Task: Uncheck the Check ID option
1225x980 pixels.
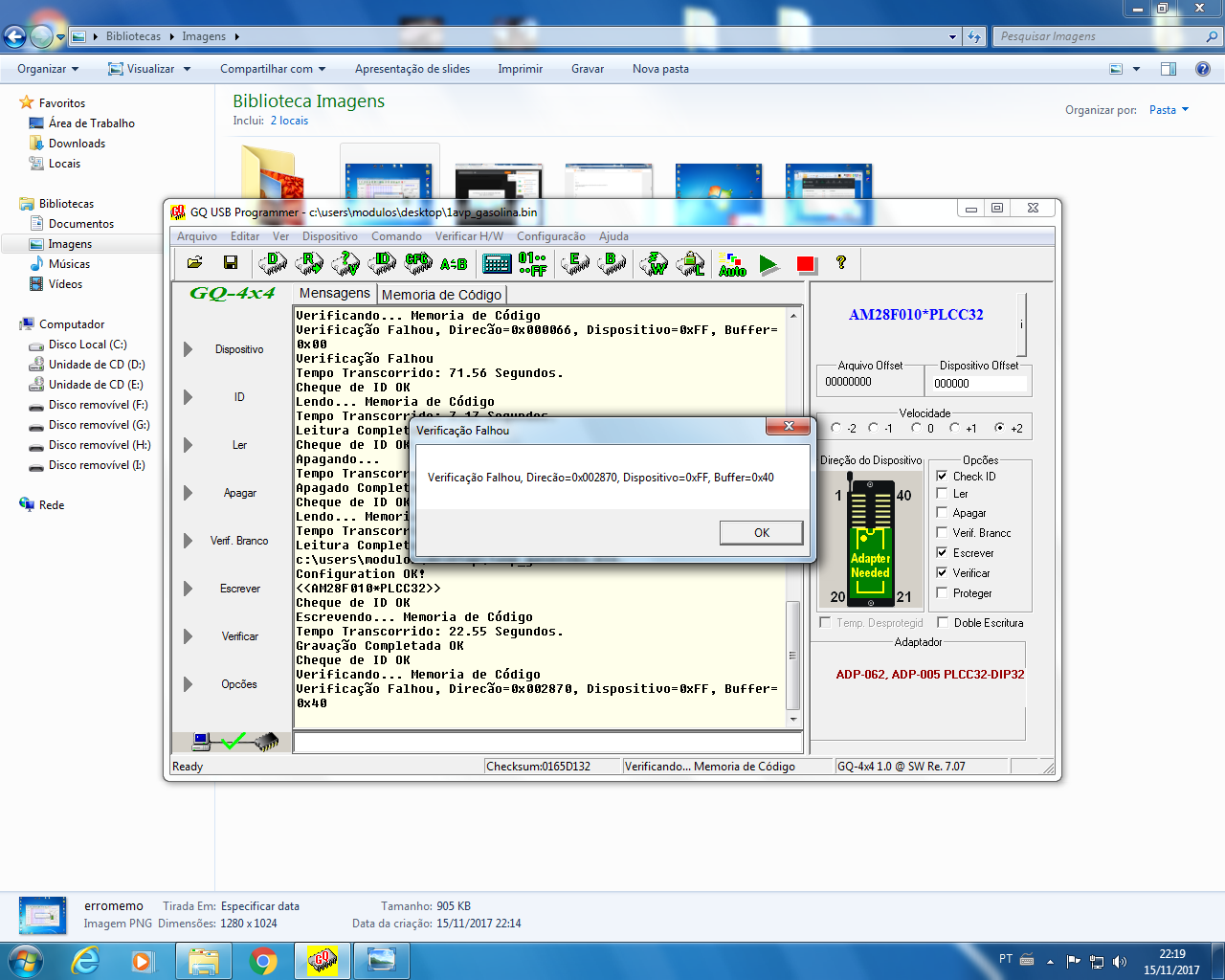Action: [x=942, y=476]
